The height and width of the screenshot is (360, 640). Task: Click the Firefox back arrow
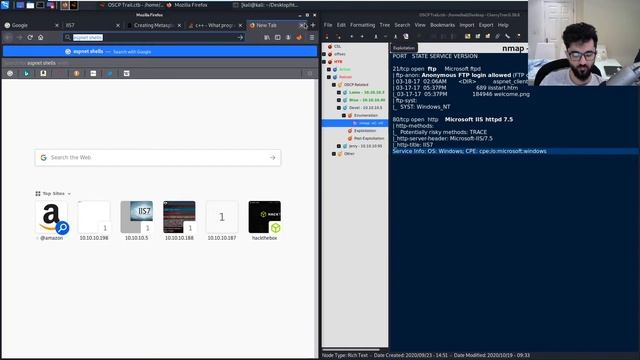click(x=9, y=37)
